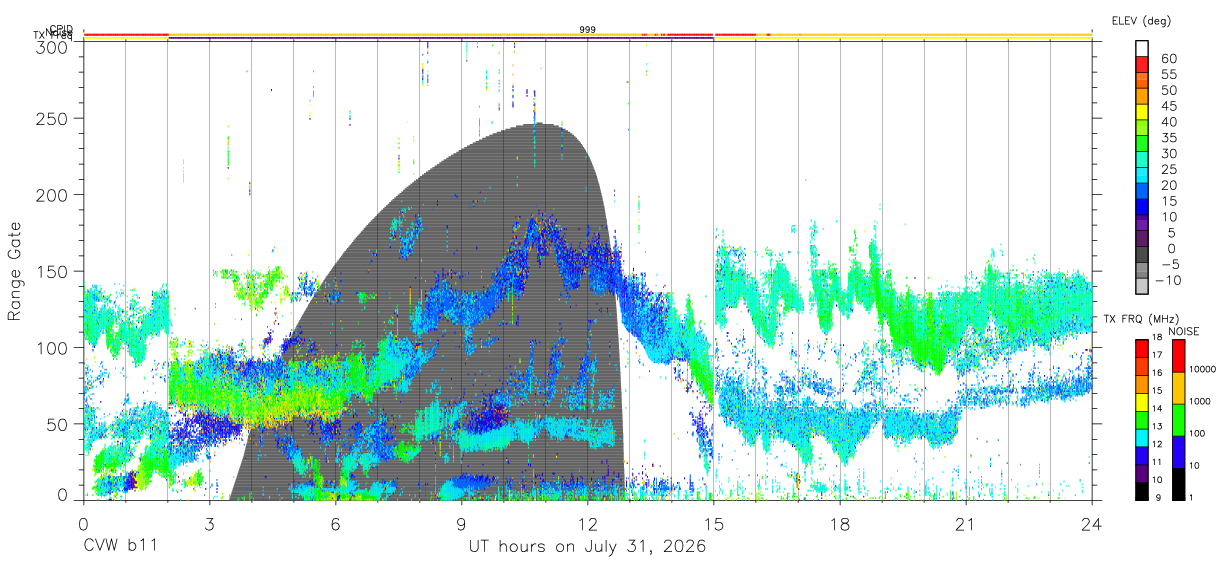The width and height of the screenshot is (1228, 567).
Task: Click y-axis tick label '150'
Action: pyautogui.click(x=52, y=271)
